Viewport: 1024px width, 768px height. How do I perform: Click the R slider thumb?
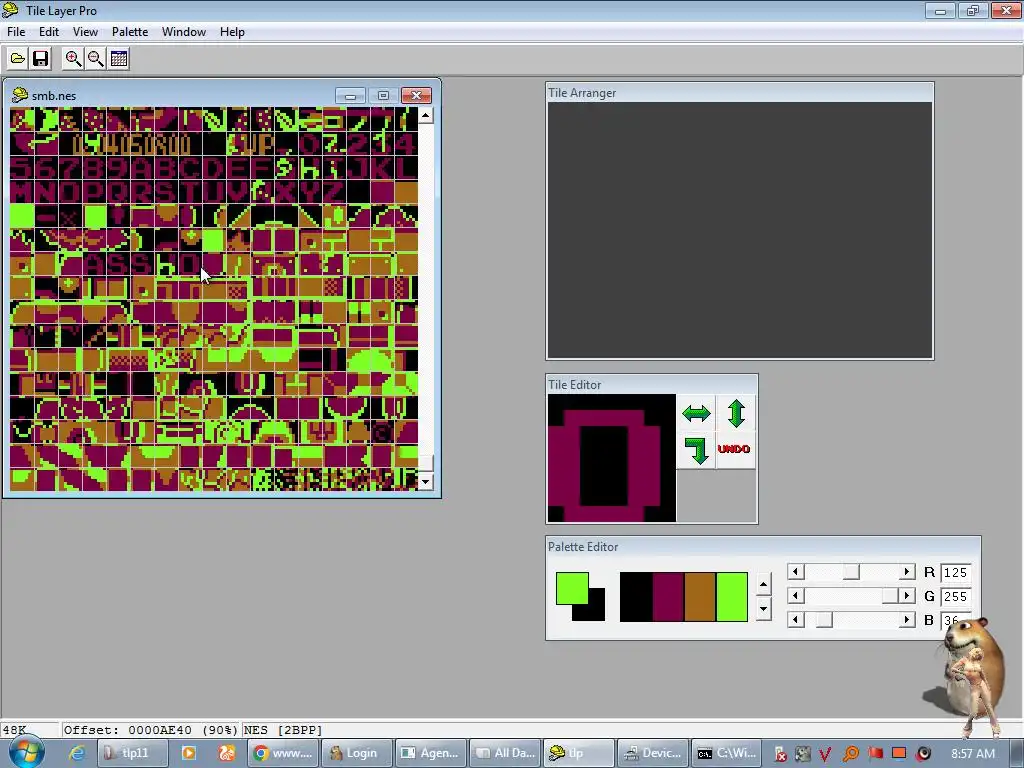[851, 572]
